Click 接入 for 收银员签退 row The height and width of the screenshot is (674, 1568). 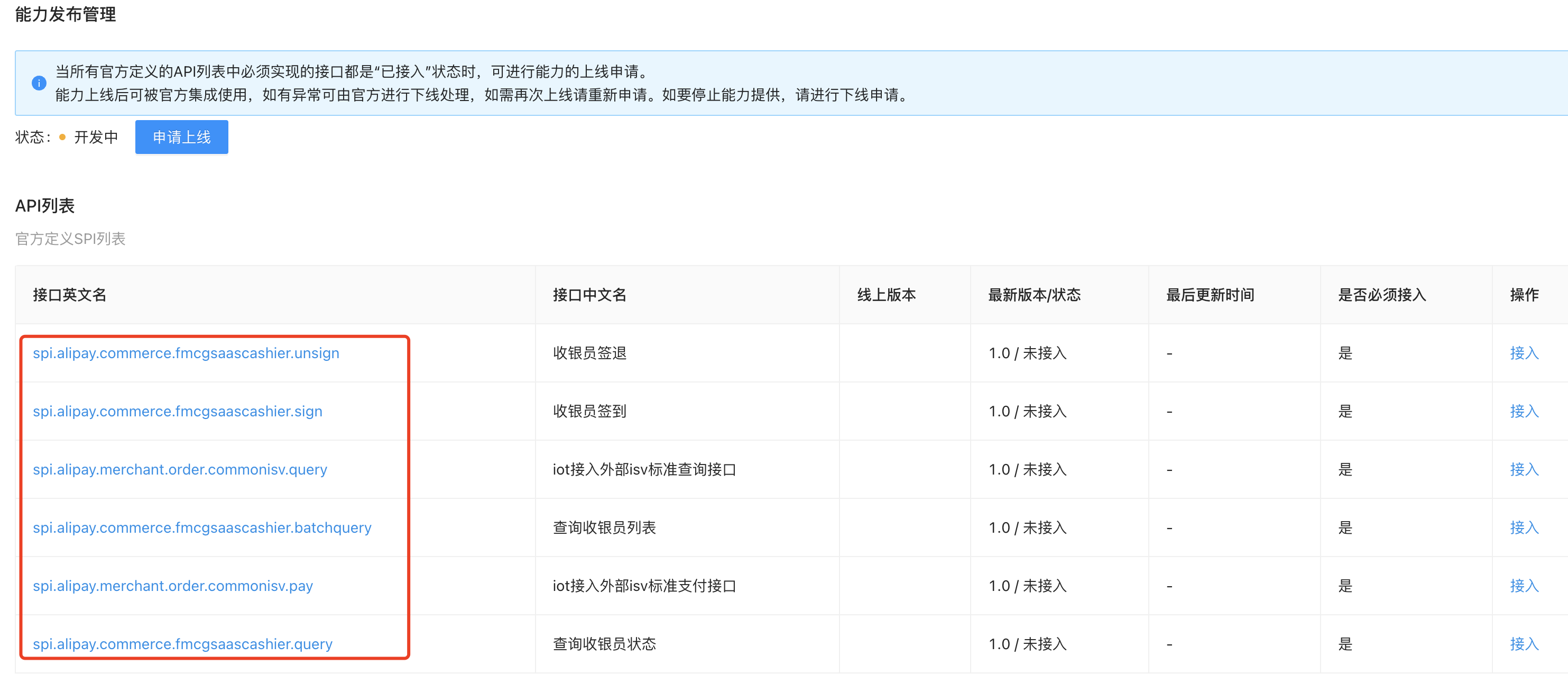tap(1524, 353)
